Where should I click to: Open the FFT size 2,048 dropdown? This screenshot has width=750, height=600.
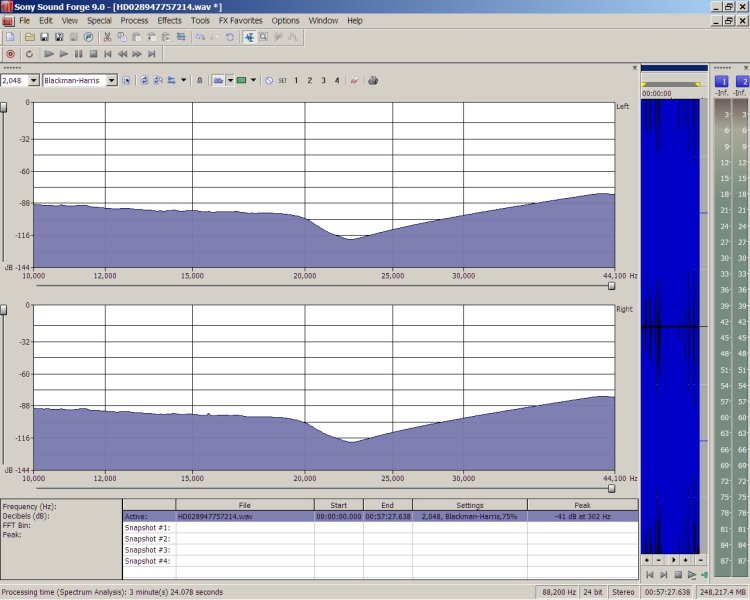[34, 80]
